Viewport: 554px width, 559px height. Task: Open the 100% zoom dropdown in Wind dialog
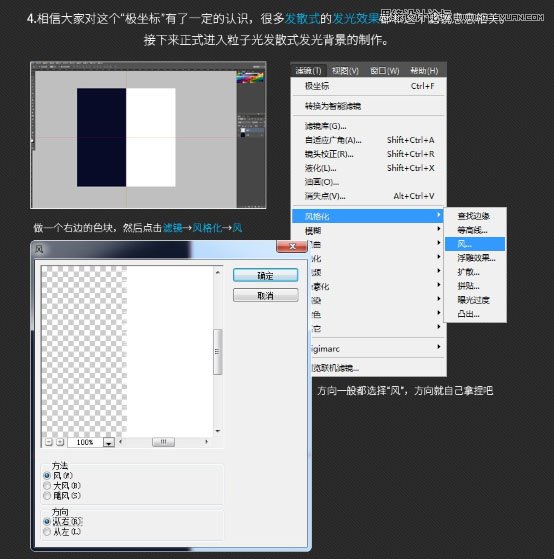pos(108,442)
